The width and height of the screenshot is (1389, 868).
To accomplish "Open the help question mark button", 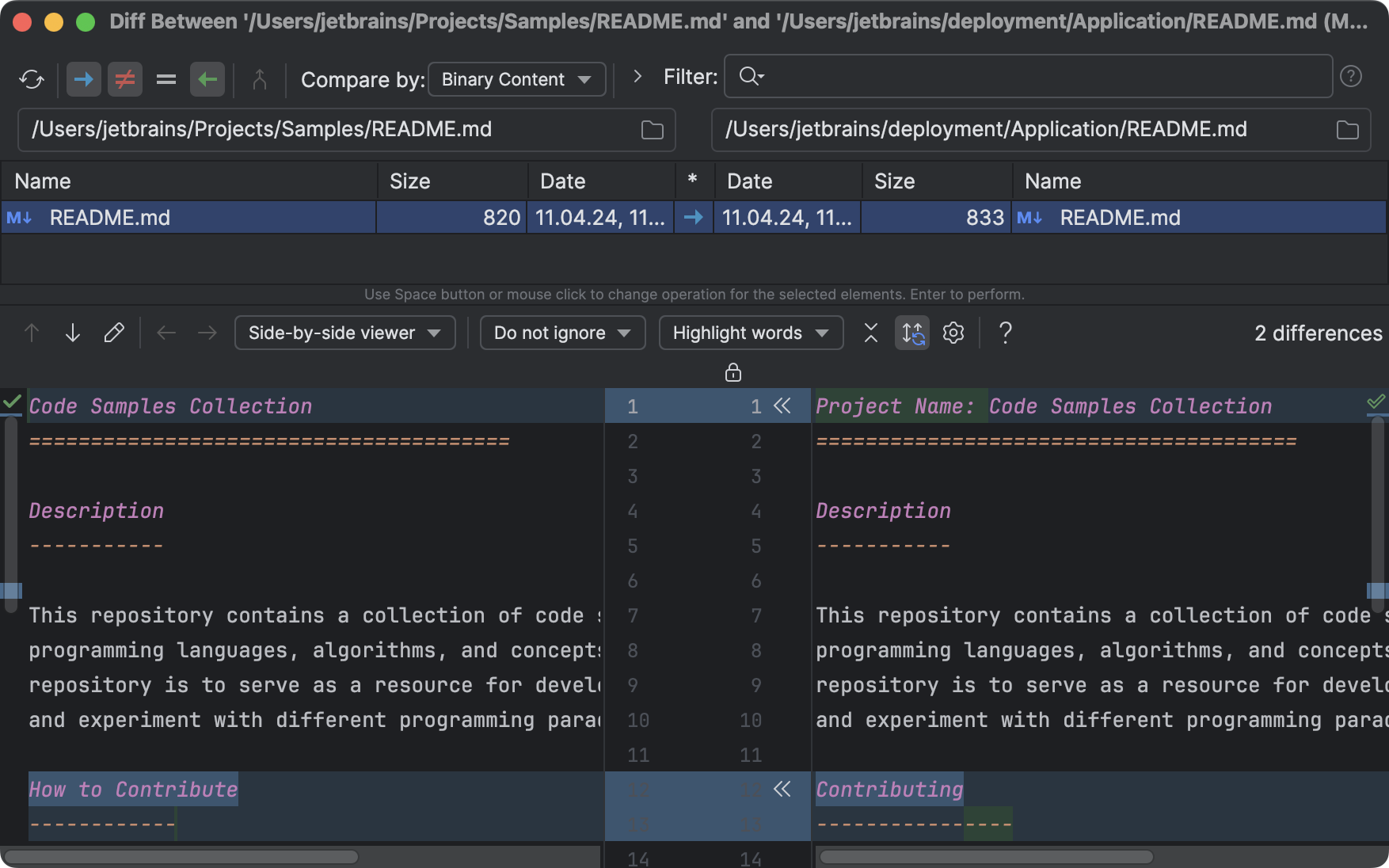I will click(x=1006, y=333).
